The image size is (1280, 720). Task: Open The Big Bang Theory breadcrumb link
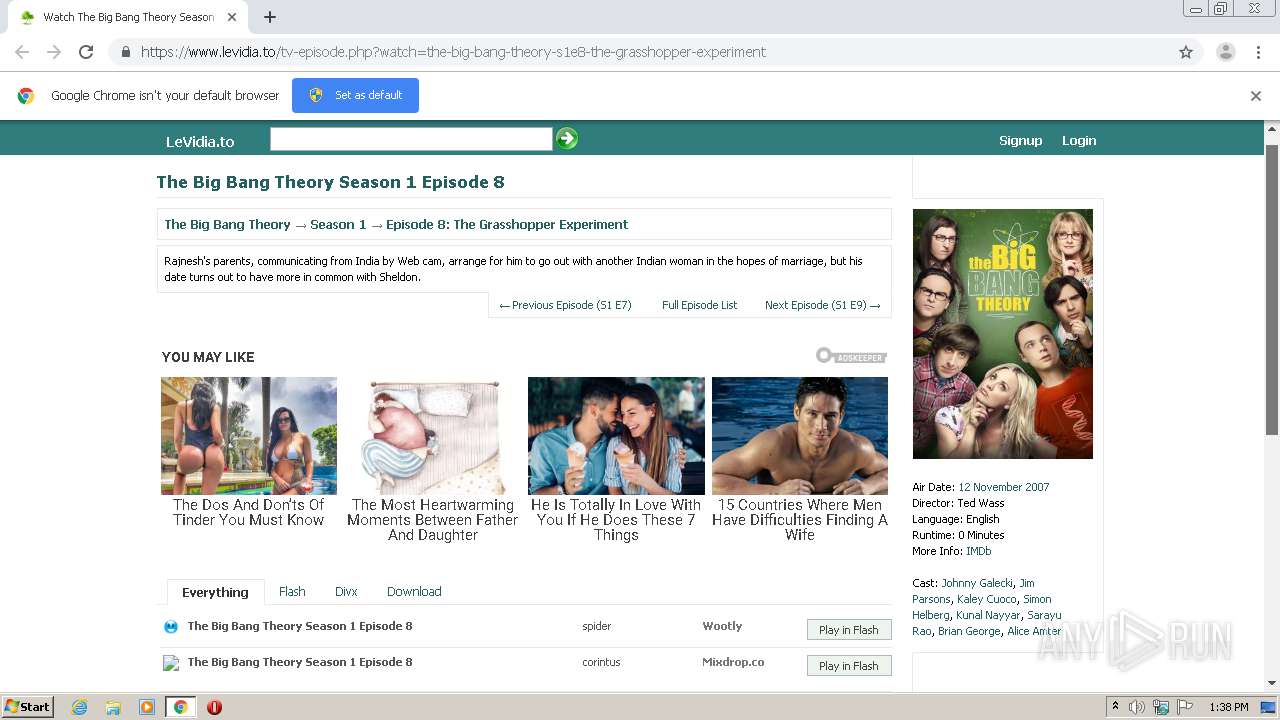(x=227, y=225)
